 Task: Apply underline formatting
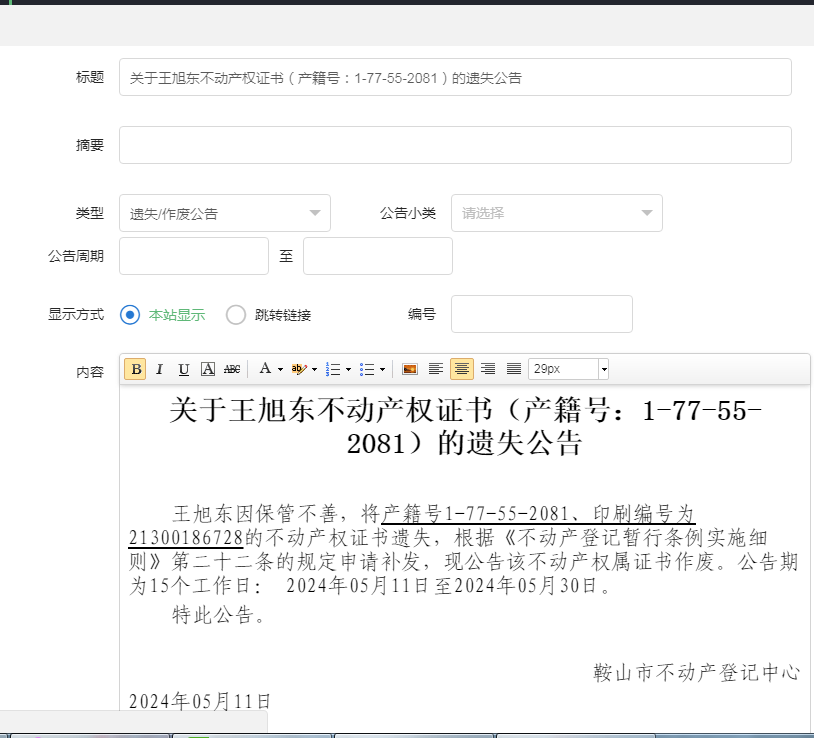click(x=183, y=369)
